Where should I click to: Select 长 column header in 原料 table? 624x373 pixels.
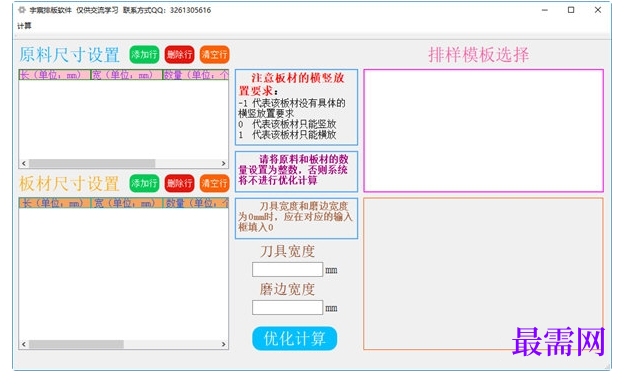click(x=55, y=75)
